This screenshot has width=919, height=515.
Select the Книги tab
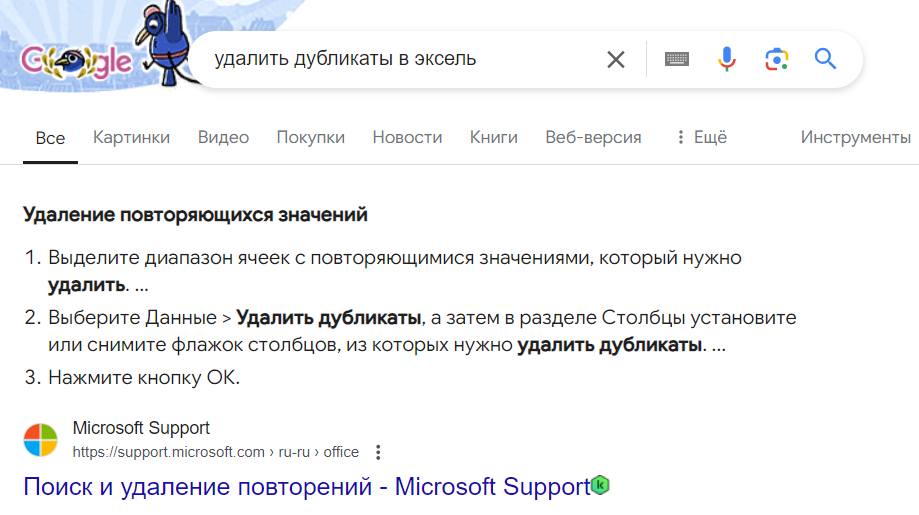tap(493, 138)
